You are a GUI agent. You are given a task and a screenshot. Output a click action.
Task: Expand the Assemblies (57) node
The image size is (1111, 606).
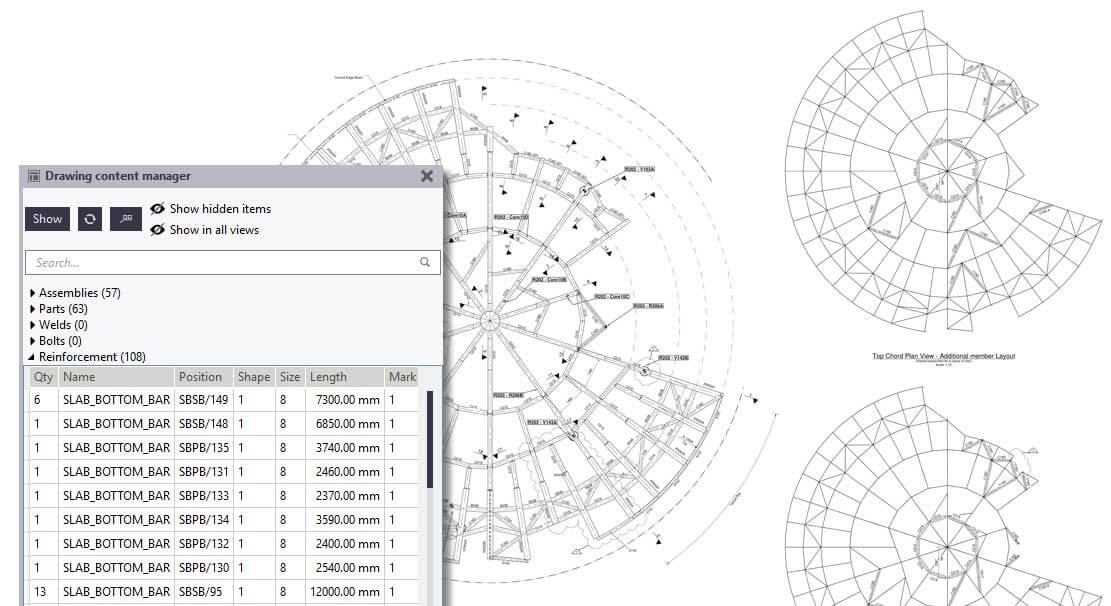pos(33,293)
